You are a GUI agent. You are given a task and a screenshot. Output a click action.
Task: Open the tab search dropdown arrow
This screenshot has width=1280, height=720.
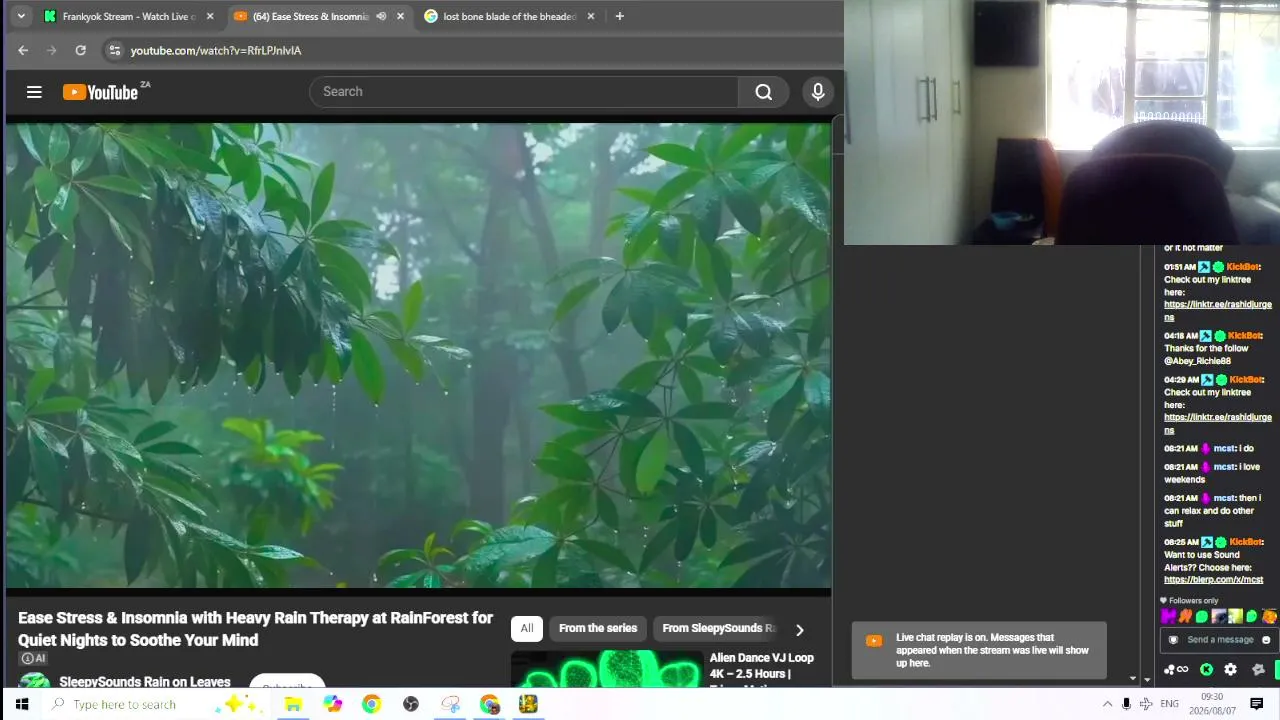click(x=21, y=16)
